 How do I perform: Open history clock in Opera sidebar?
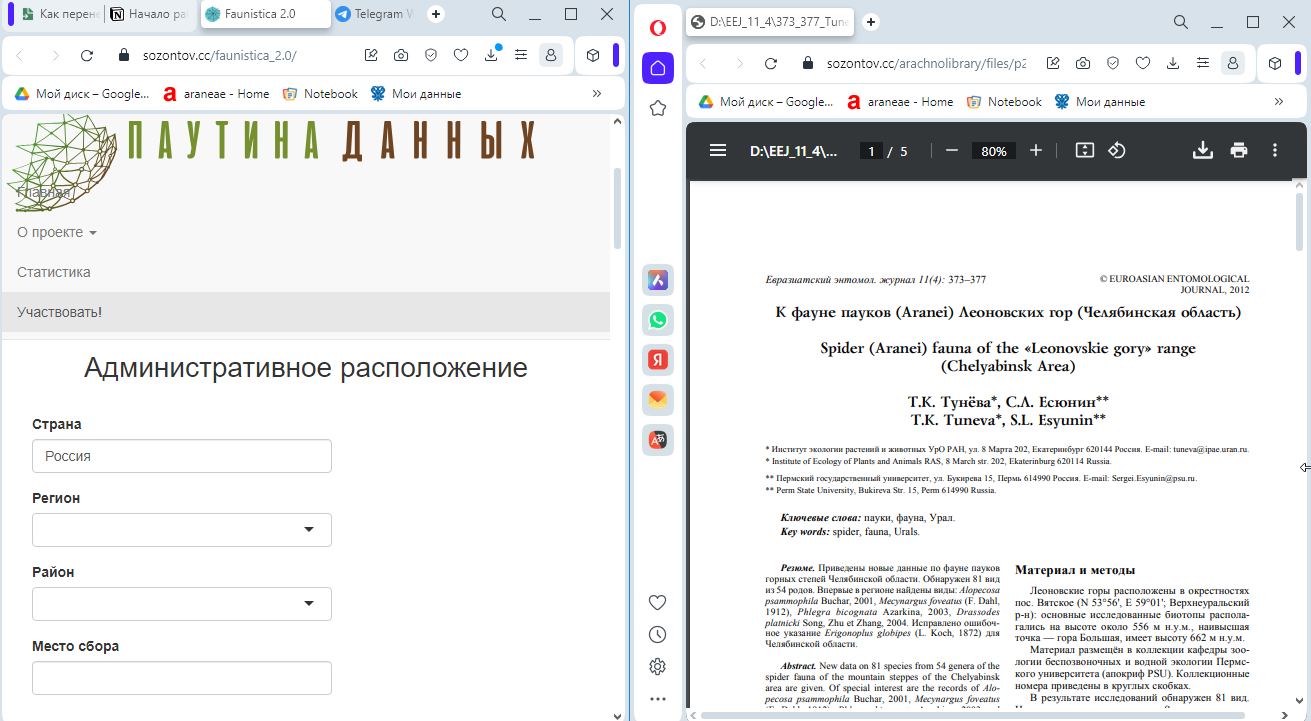pos(658,634)
